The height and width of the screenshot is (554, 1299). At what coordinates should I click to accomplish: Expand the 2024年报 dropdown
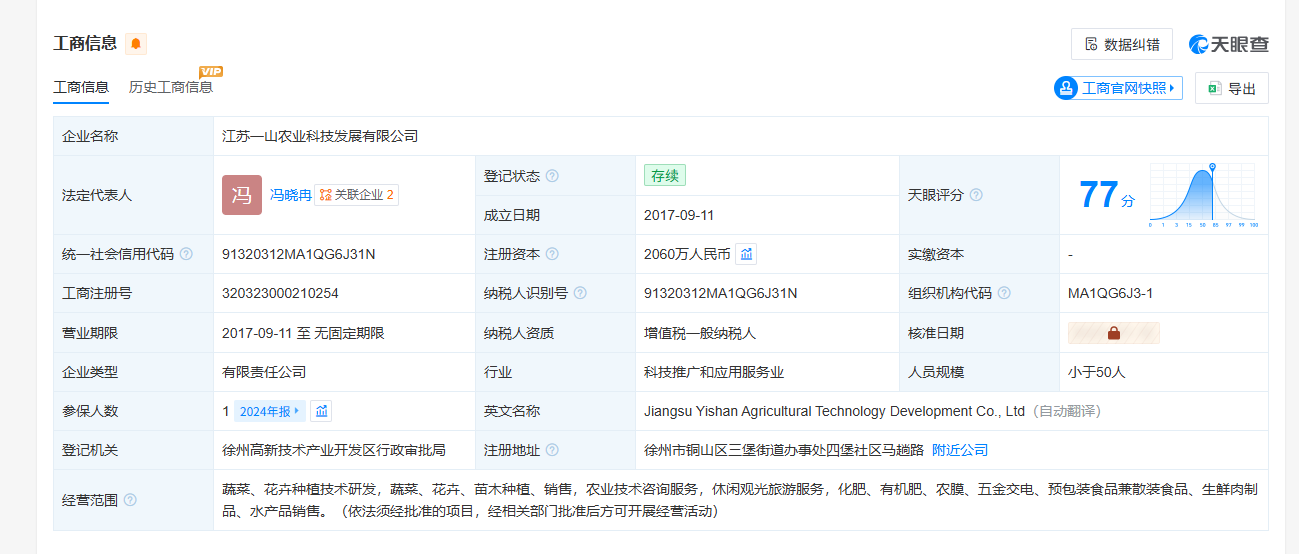(269, 411)
